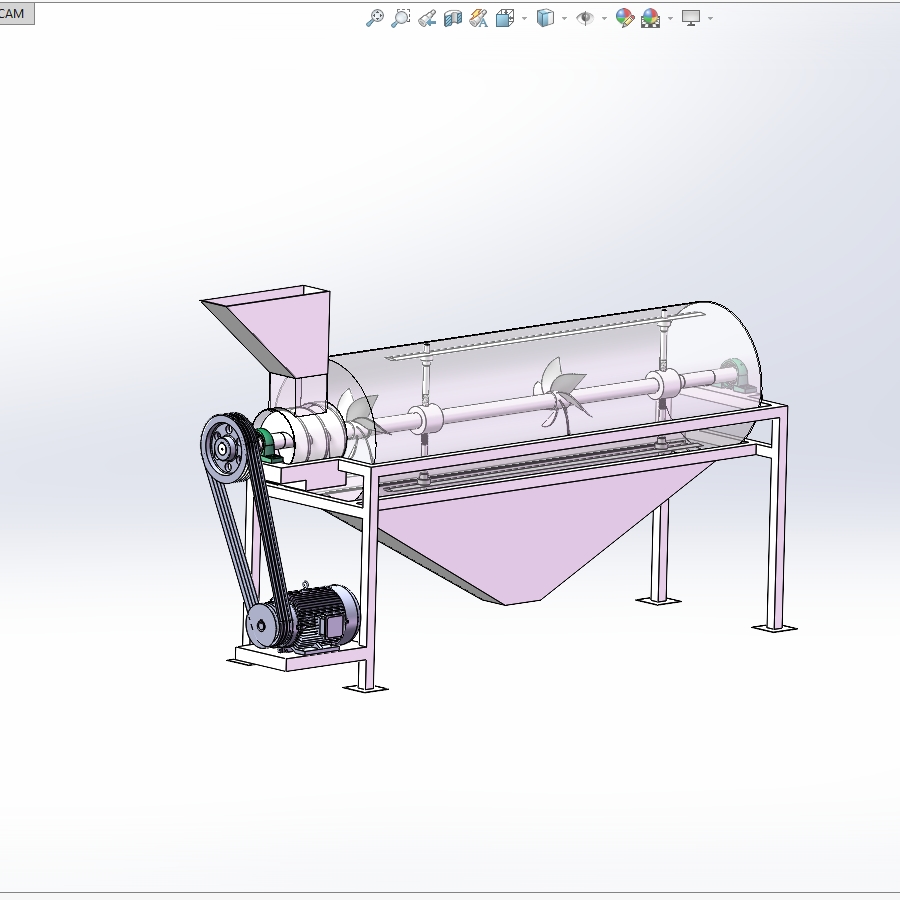Enable the Section View tool
This screenshot has width=900, height=900.
coord(453,18)
